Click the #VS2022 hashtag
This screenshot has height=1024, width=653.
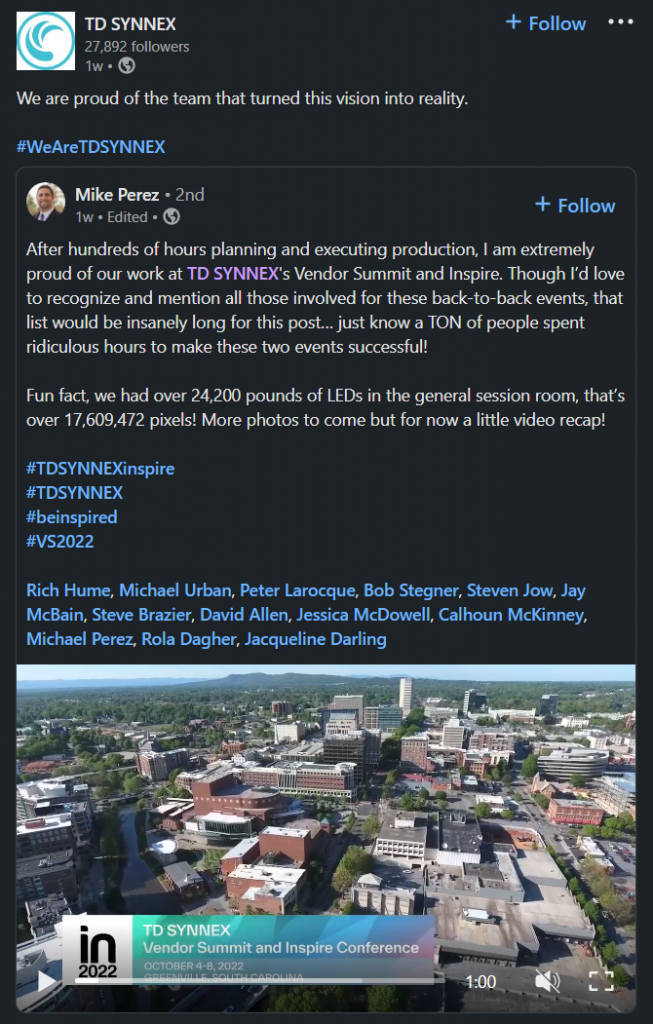(x=62, y=542)
